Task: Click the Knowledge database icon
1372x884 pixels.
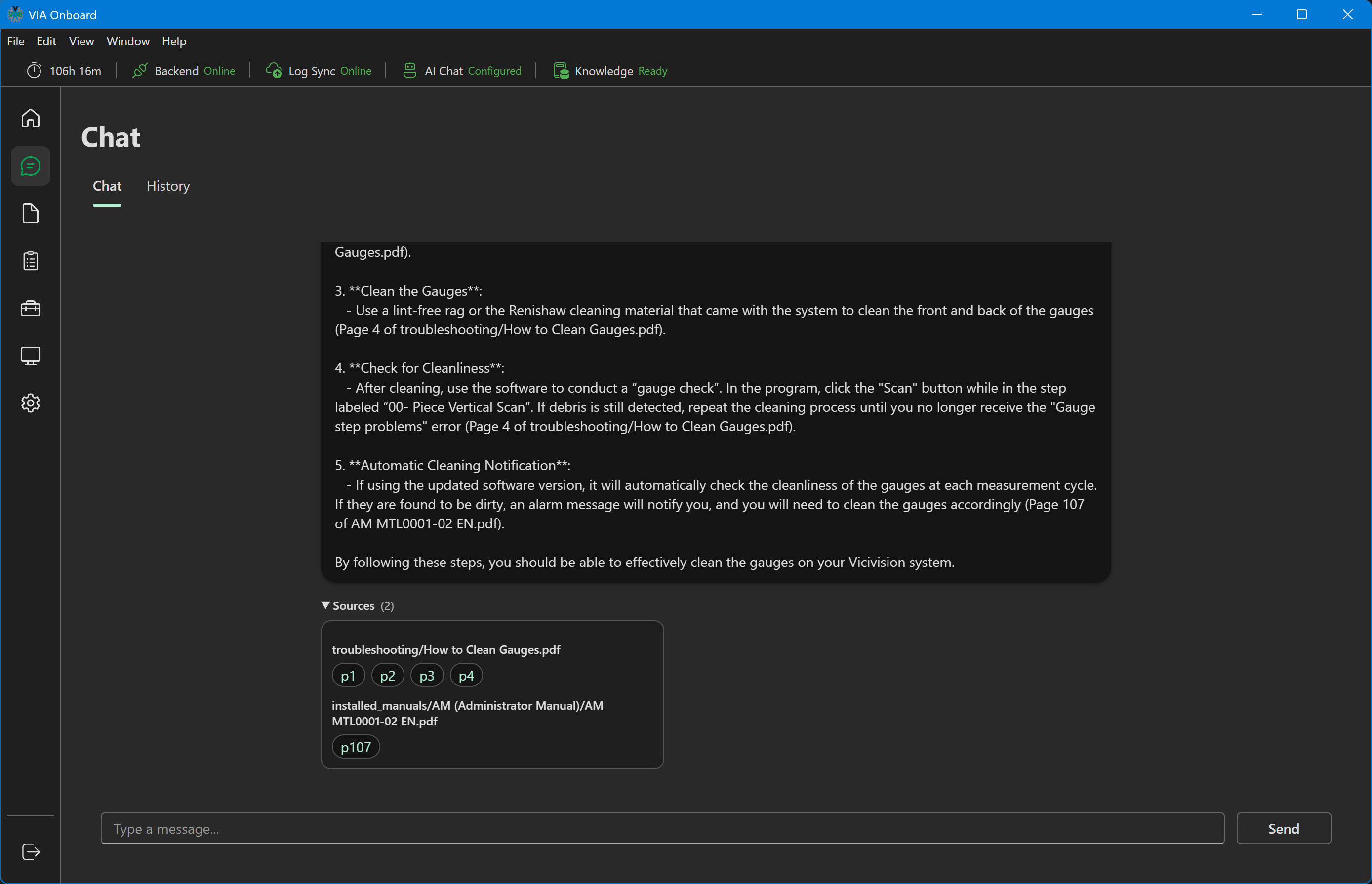Action: pyautogui.click(x=561, y=71)
